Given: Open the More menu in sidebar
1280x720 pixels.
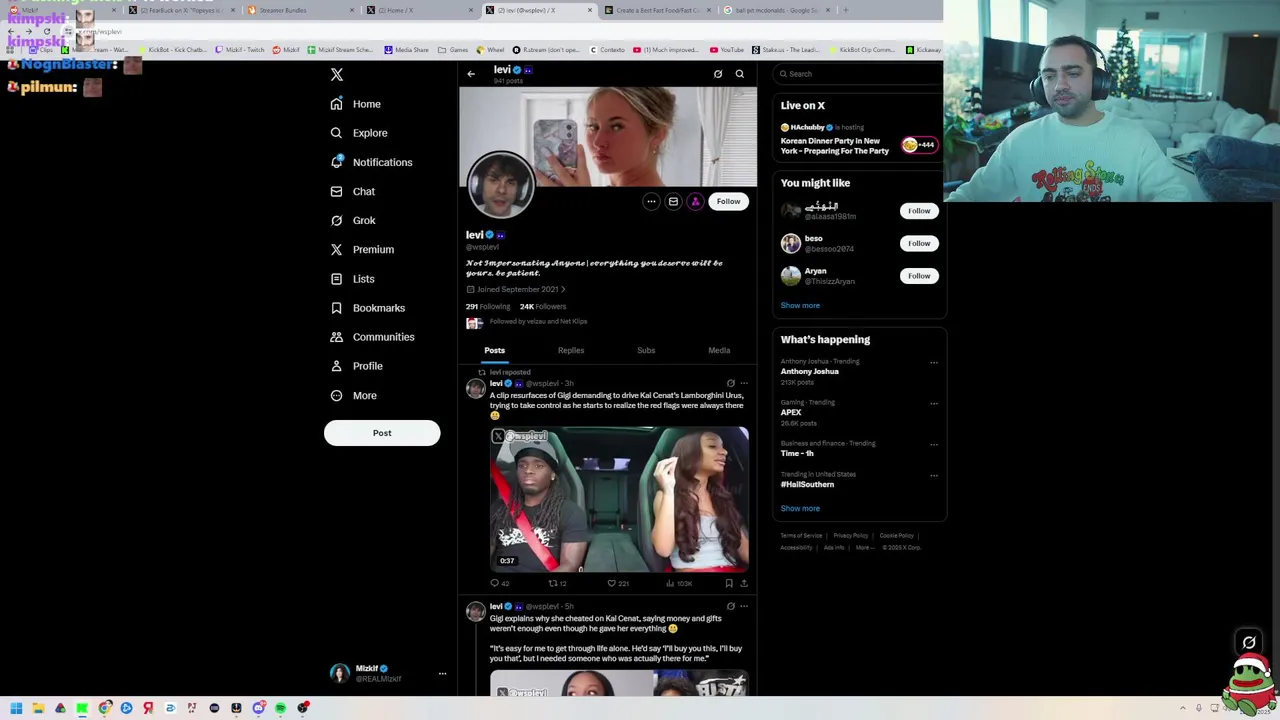Looking at the screenshot, I should click(x=354, y=395).
